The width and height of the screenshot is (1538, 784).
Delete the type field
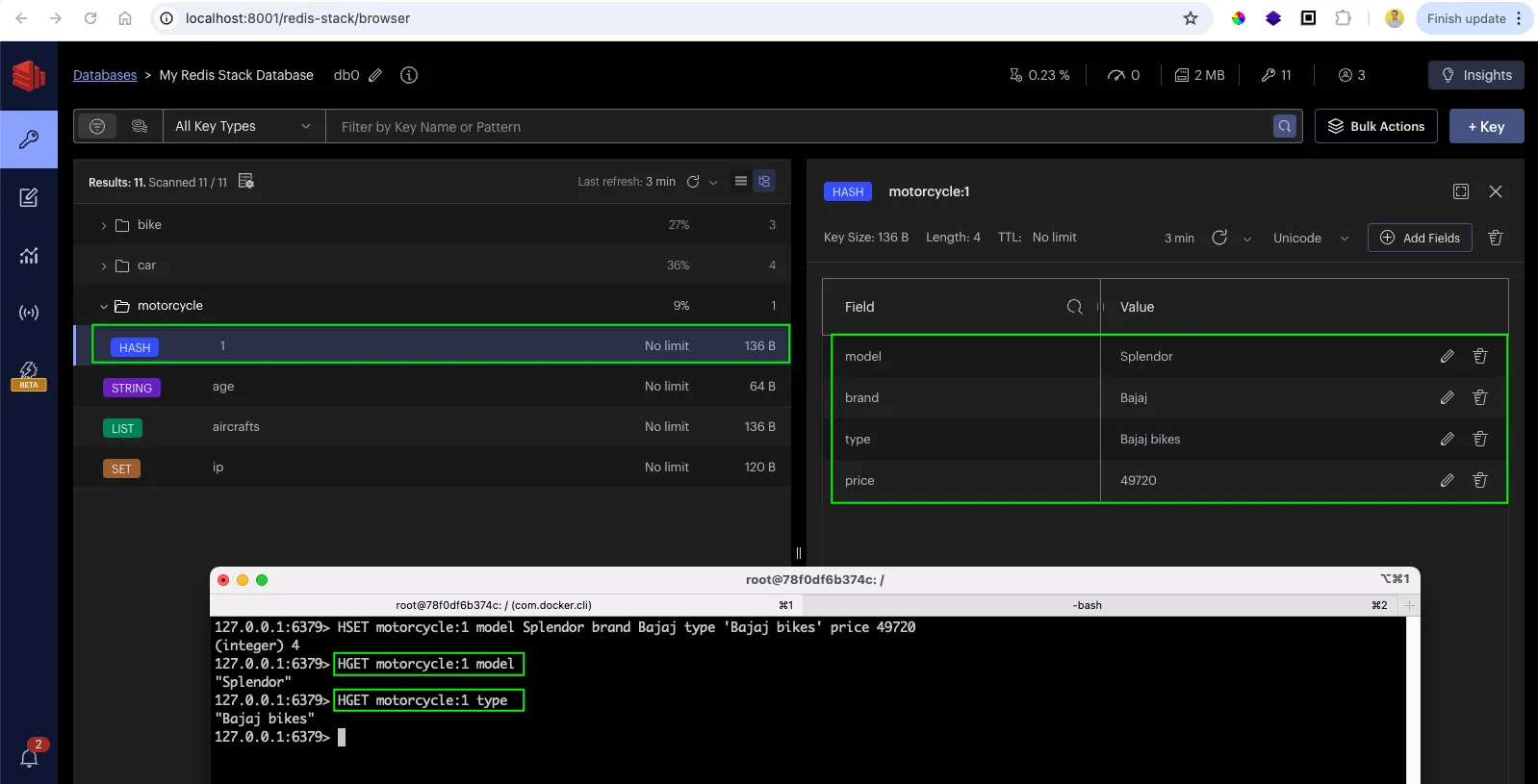pyautogui.click(x=1480, y=439)
